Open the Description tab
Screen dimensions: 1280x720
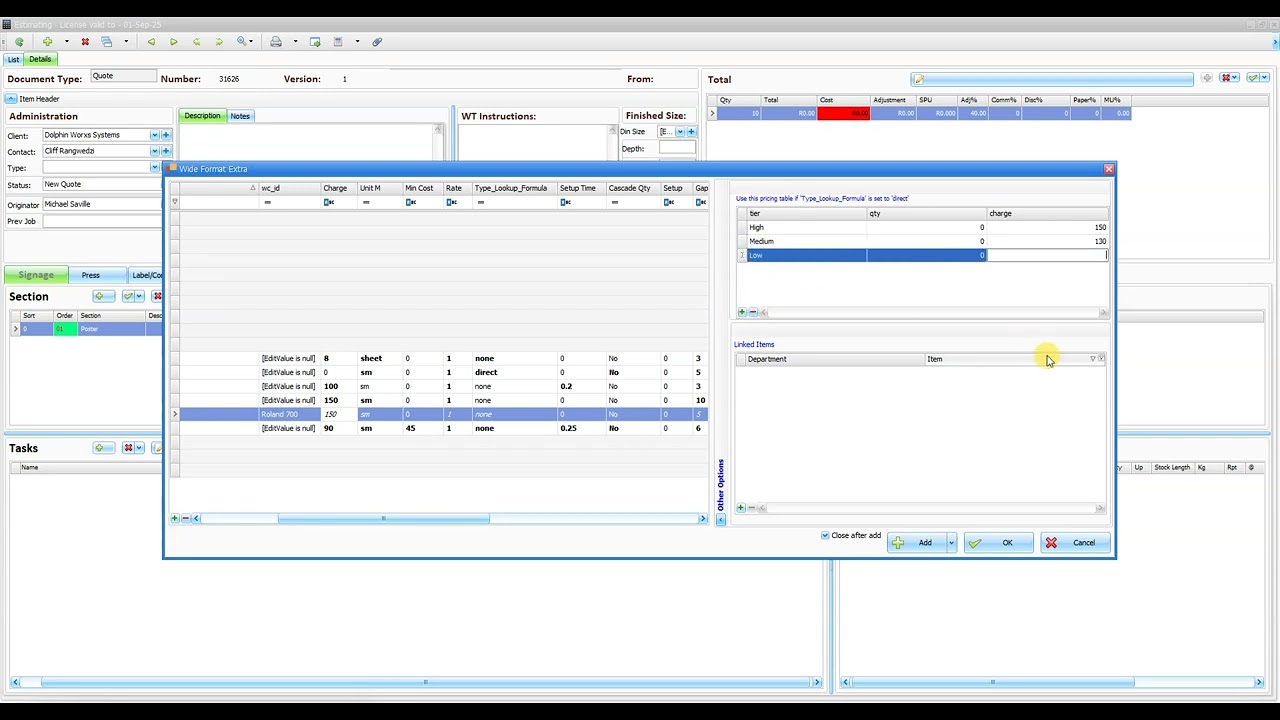202,116
